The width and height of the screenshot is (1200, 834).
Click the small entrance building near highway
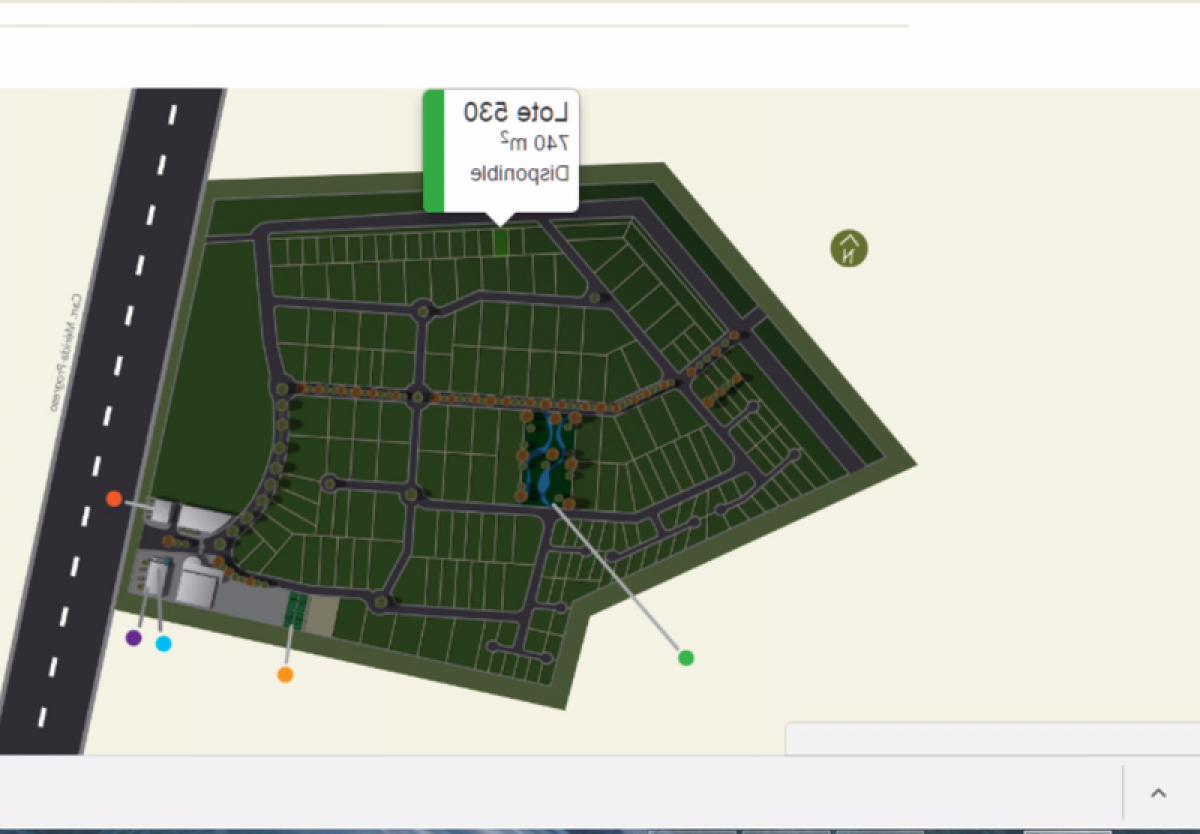click(x=162, y=513)
